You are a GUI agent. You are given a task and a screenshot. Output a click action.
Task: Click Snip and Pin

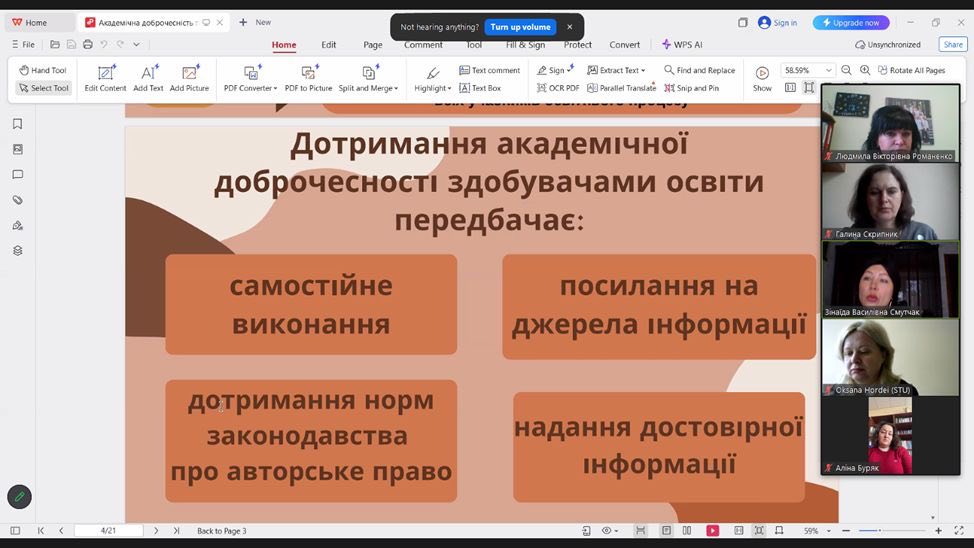pyautogui.click(x=691, y=88)
